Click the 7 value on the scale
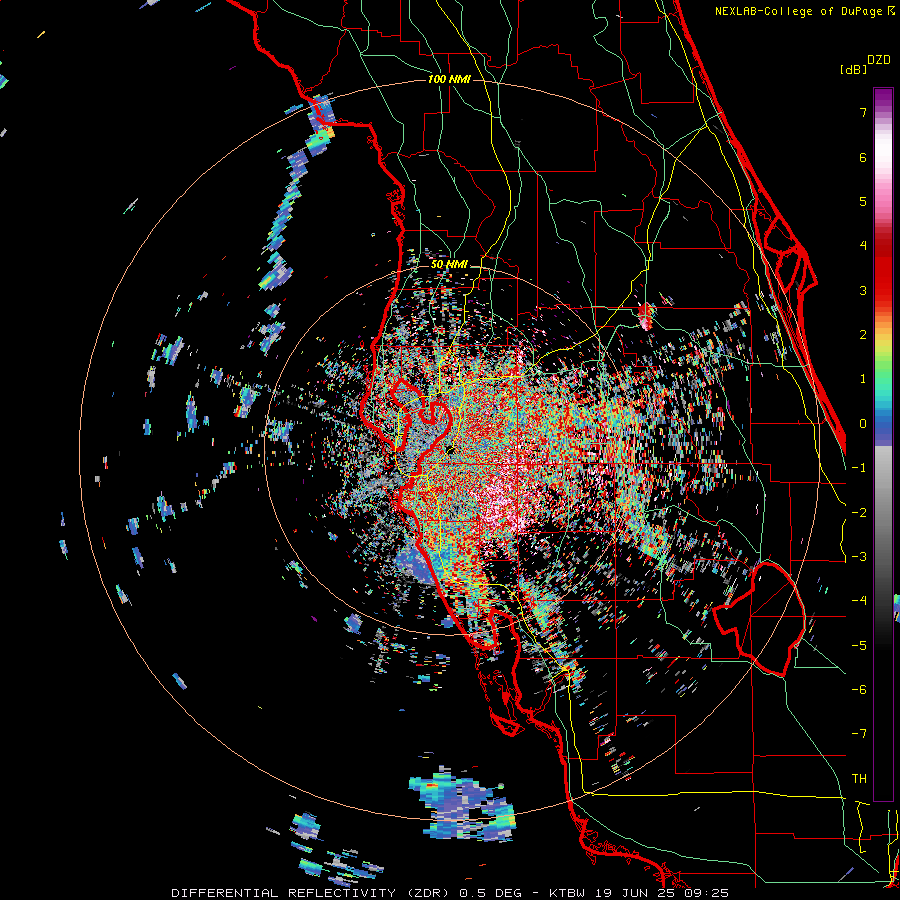This screenshot has height=900, width=900. click(x=863, y=112)
